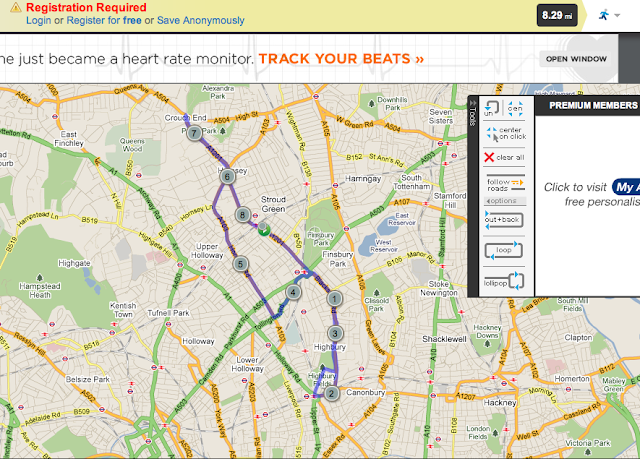640x459 pixels.
Task: Click the Downhills Park map label
Action: [x=392, y=104]
